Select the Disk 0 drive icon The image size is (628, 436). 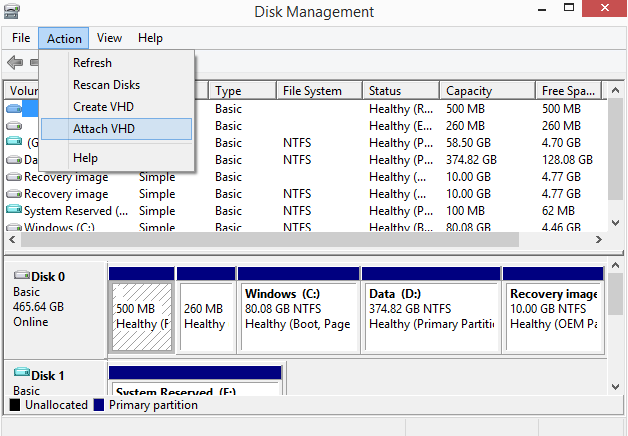(22, 275)
